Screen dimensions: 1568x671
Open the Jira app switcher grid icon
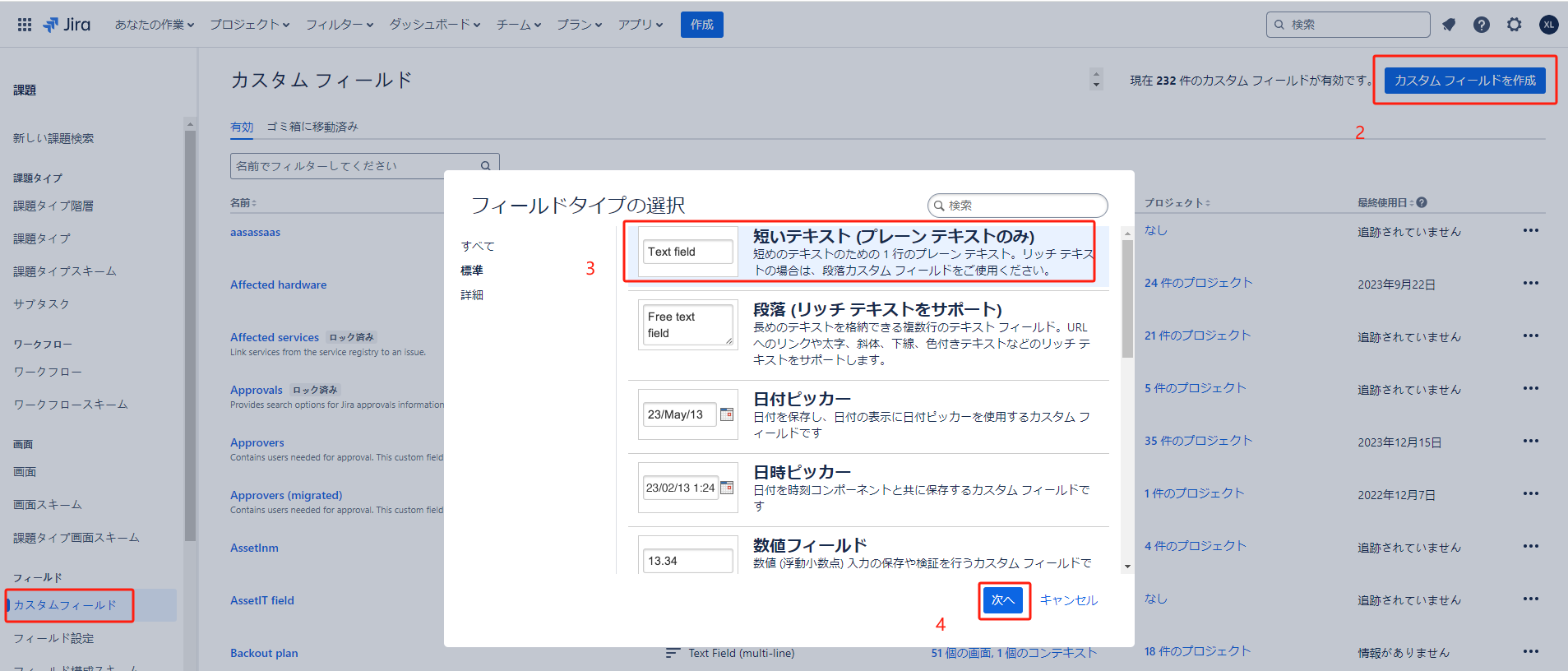tap(25, 25)
